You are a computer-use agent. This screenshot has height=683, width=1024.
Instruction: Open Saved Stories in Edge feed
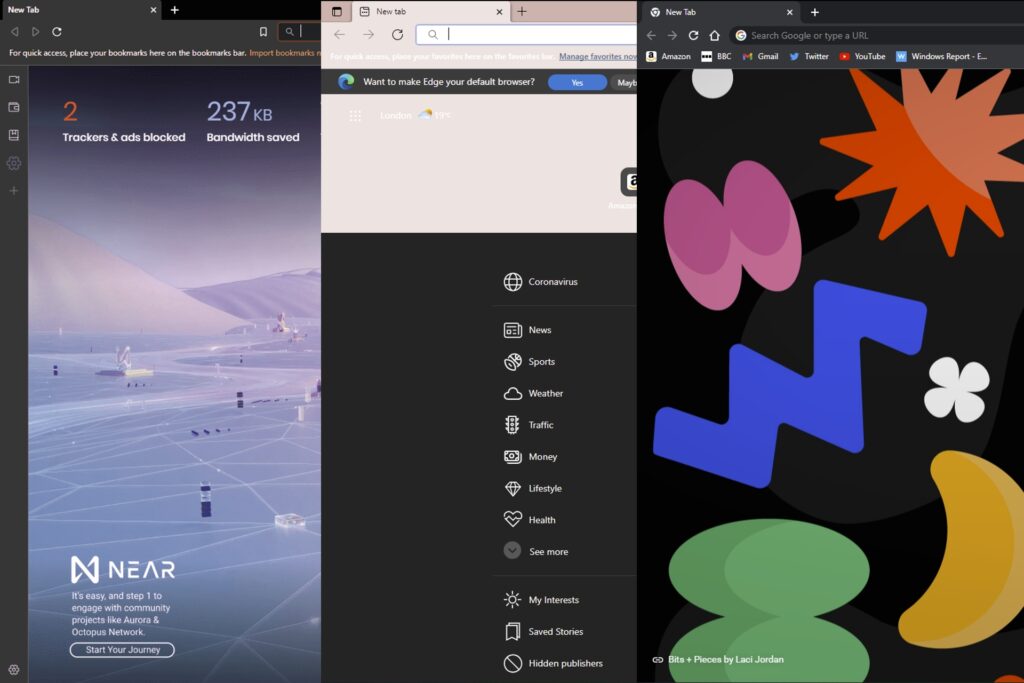point(543,631)
